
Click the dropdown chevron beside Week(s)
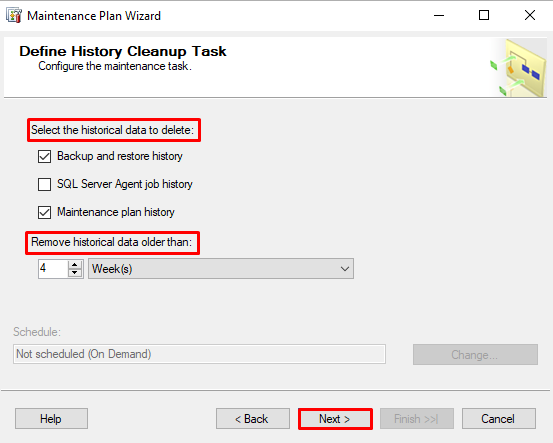[345, 269]
